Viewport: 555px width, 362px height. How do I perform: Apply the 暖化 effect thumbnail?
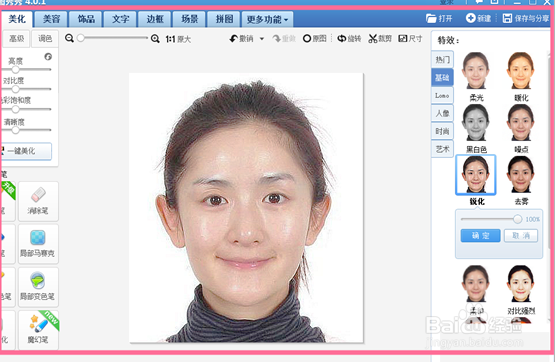(521, 70)
